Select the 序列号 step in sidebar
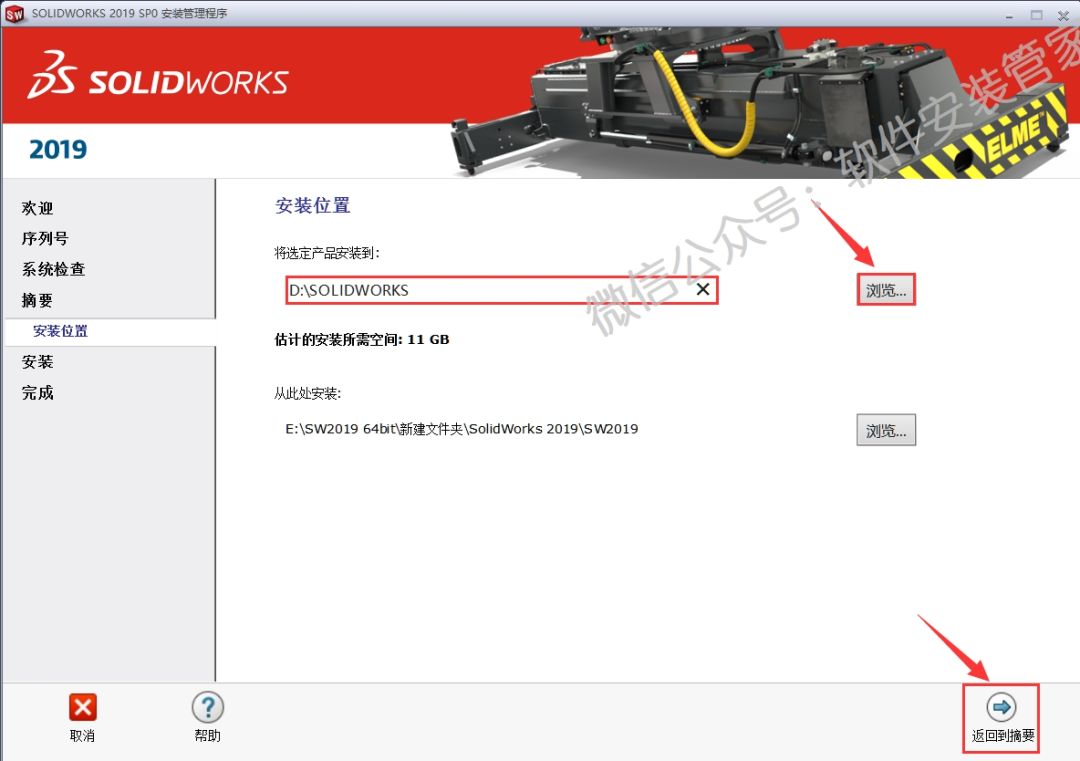1080x761 pixels. click(x=45, y=239)
